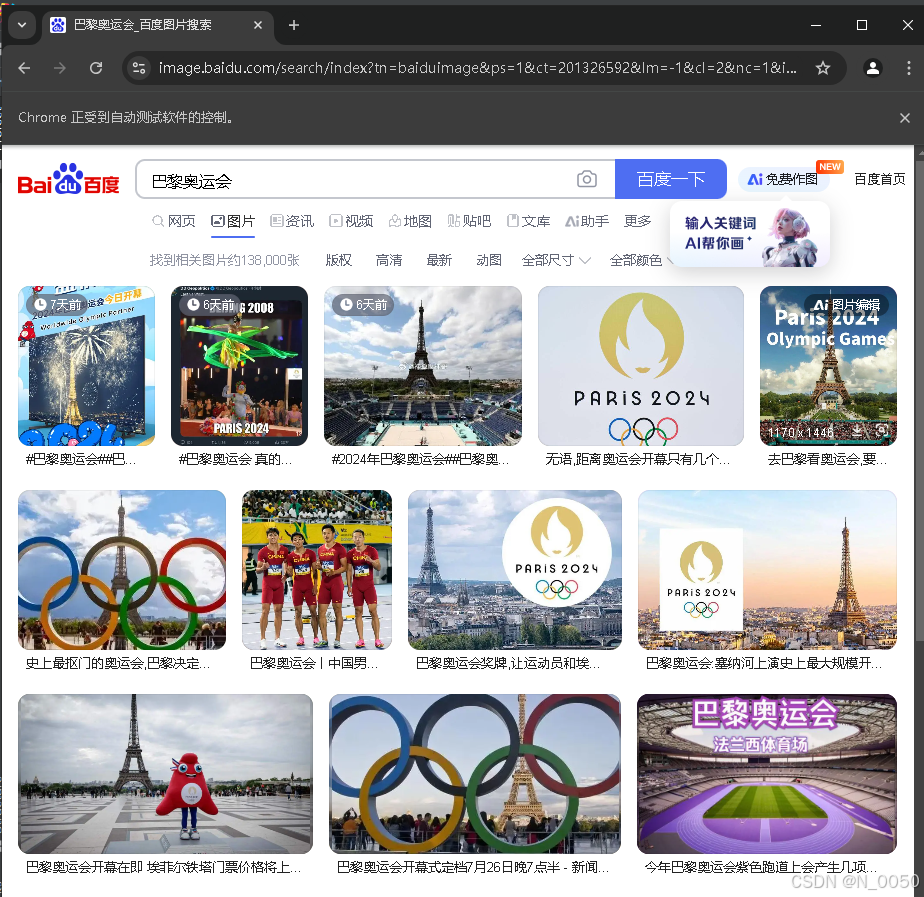Dismiss the Chrome automation notice bar

pyautogui.click(x=905, y=118)
